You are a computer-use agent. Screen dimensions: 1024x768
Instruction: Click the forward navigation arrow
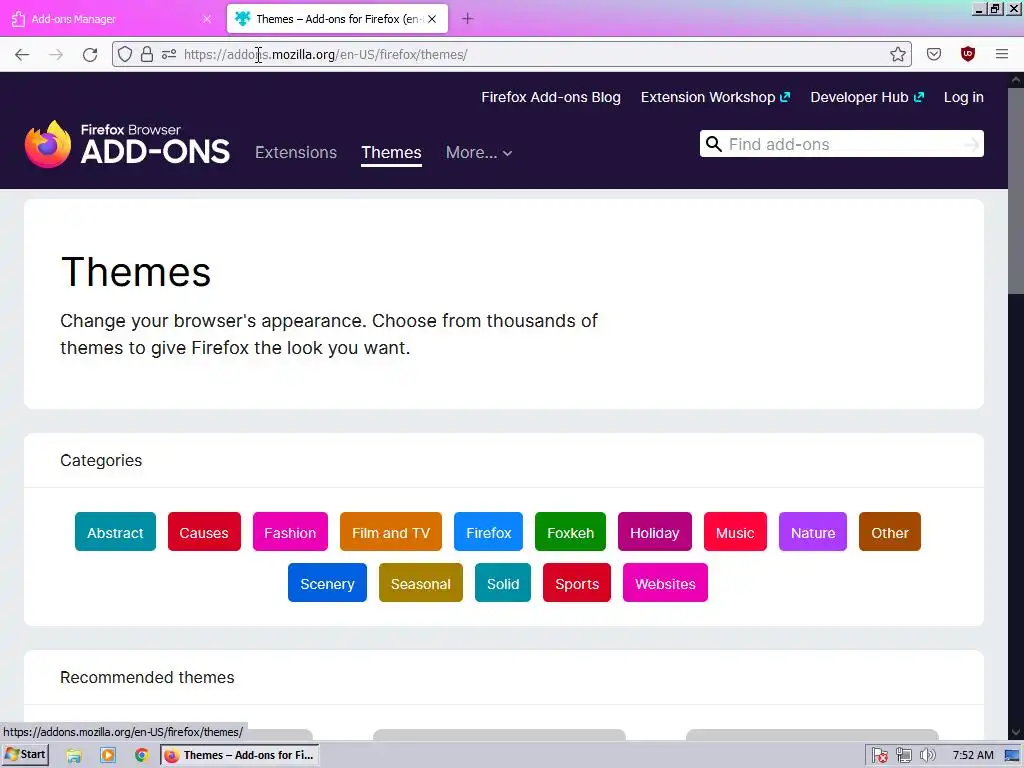click(56, 55)
